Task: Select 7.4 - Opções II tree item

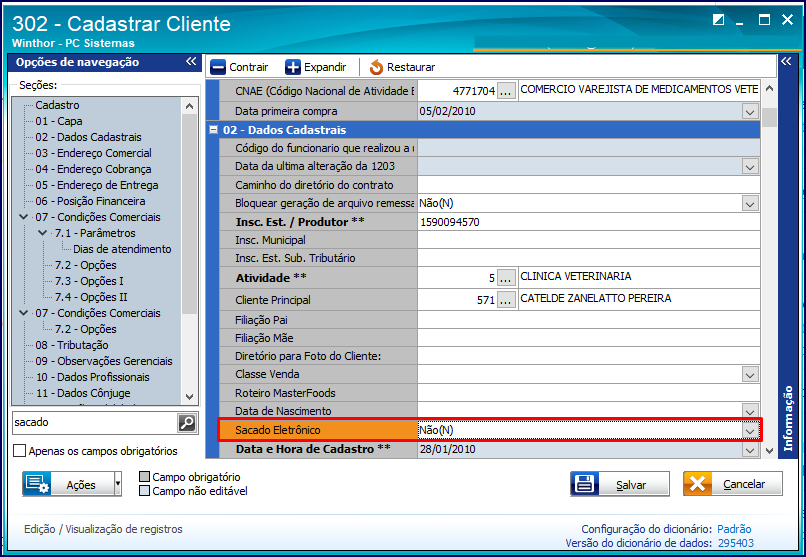Action: tap(91, 297)
